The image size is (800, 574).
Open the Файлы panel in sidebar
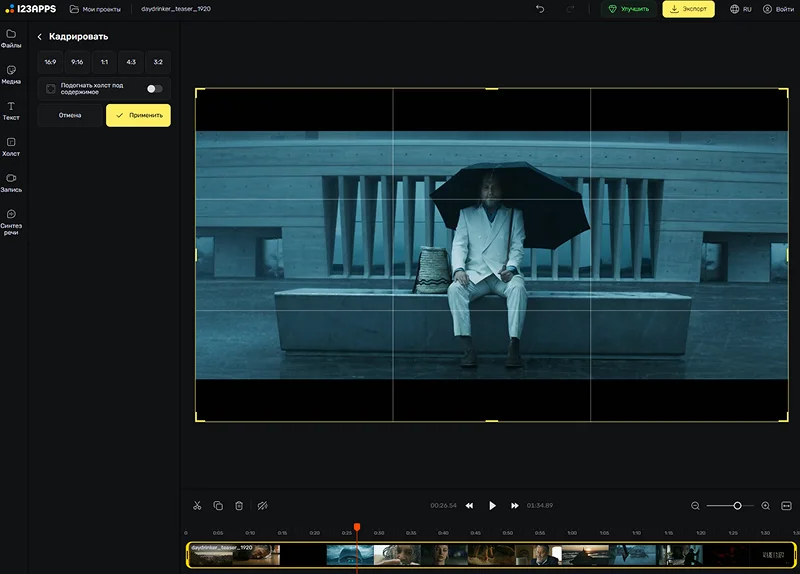click(11, 39)
